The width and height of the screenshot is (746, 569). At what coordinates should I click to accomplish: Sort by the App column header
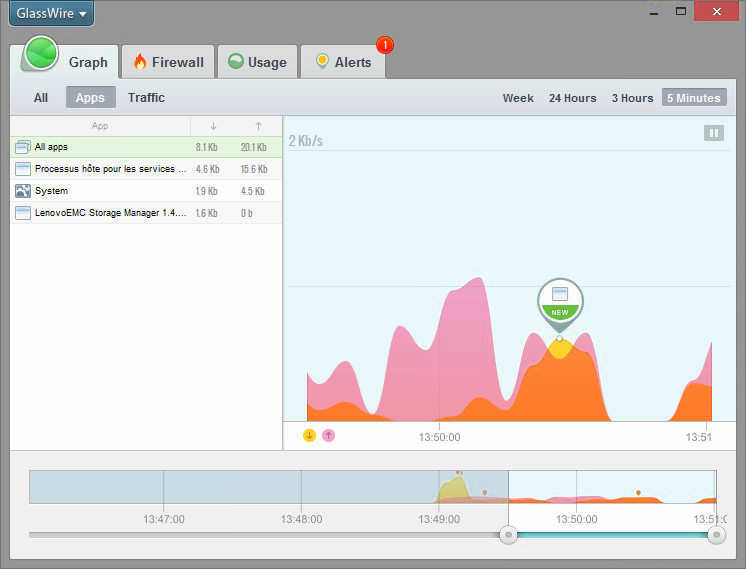100,126
